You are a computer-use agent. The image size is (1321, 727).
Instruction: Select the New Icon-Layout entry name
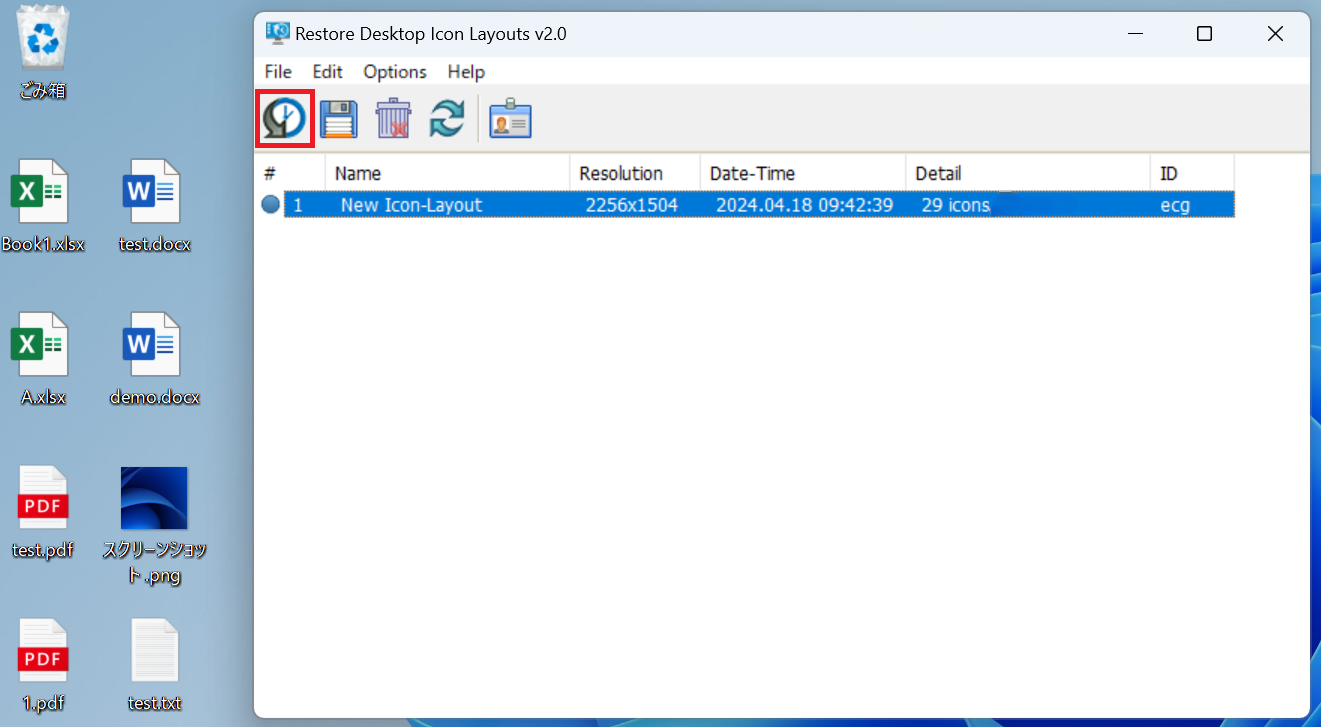click(412, 205)
